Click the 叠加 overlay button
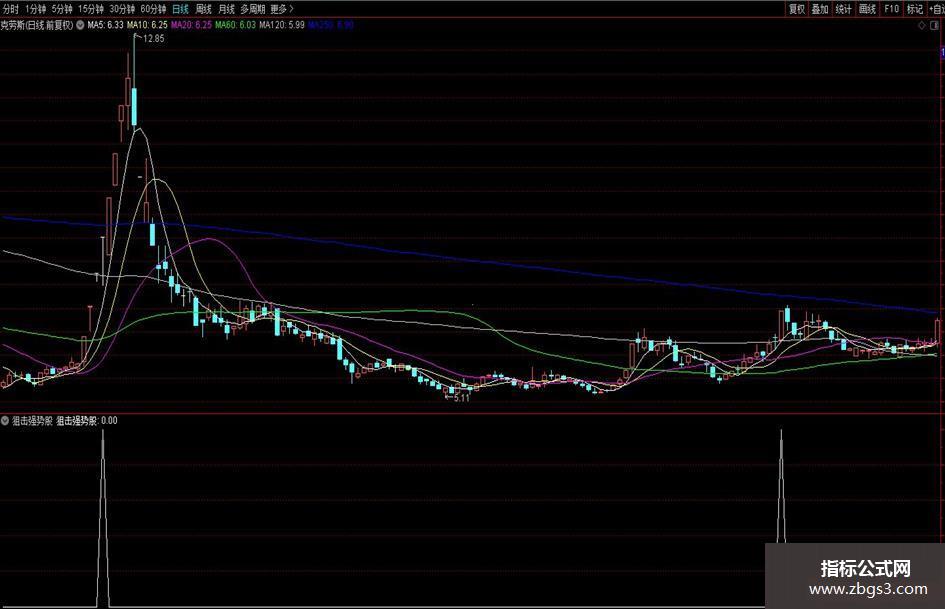This screenshot has width=945, height=609. click(x=820, y=9)
